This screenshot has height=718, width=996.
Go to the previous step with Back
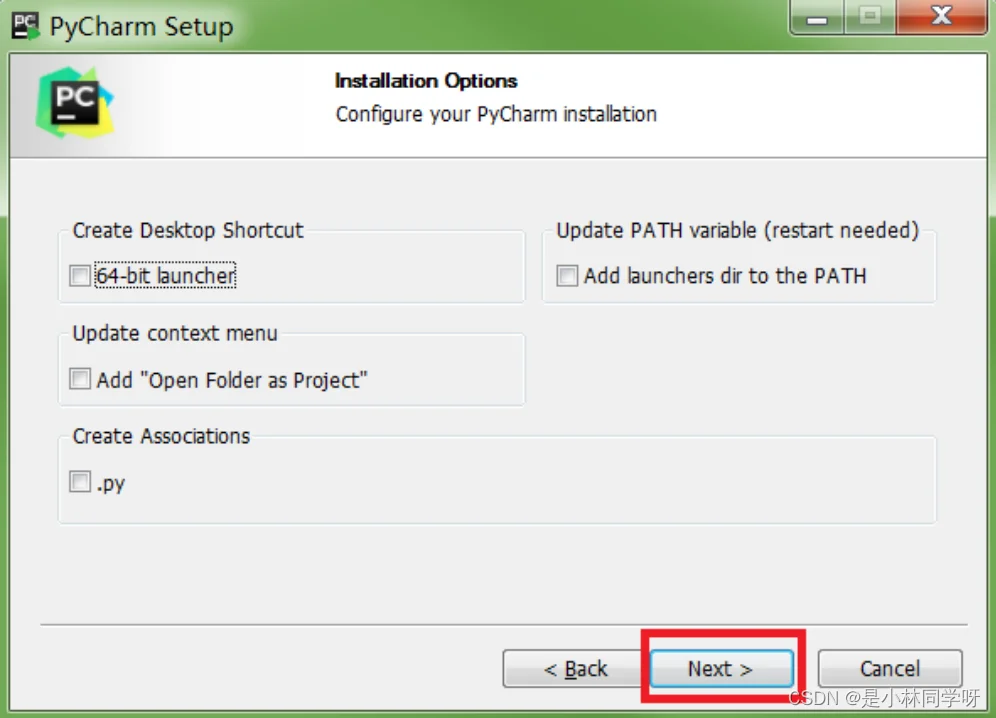tap(574, 668)
